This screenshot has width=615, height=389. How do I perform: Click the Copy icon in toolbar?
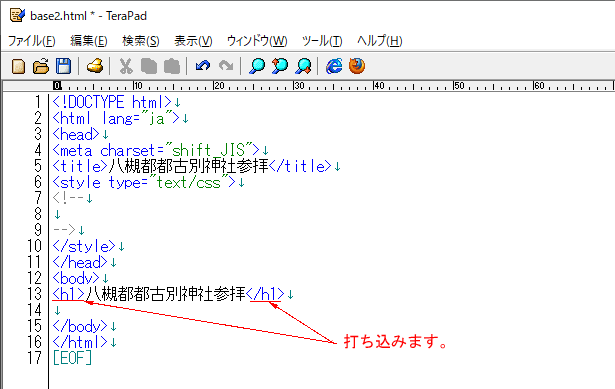149,66
